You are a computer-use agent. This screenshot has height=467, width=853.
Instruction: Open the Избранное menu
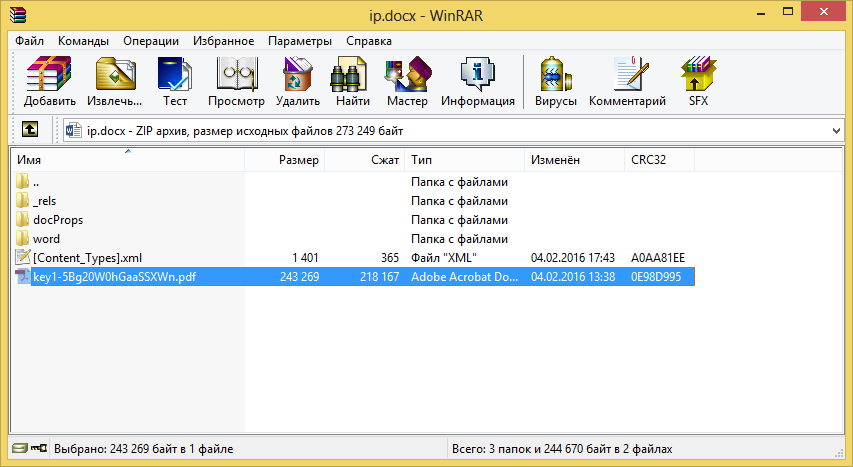[x=224, y=41]
